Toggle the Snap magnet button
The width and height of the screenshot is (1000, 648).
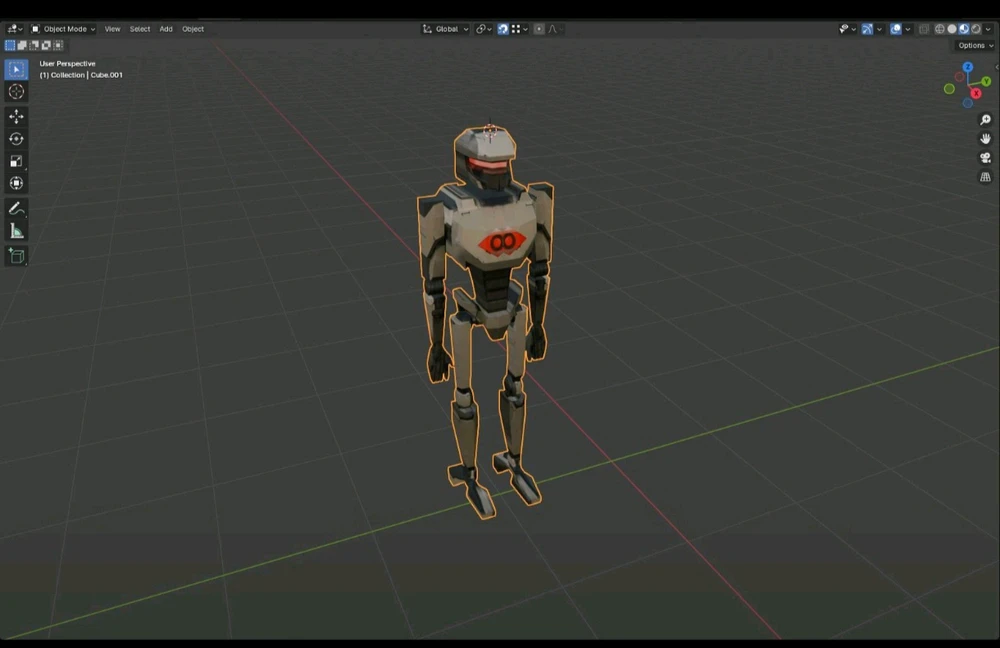(x=503, y=29)
